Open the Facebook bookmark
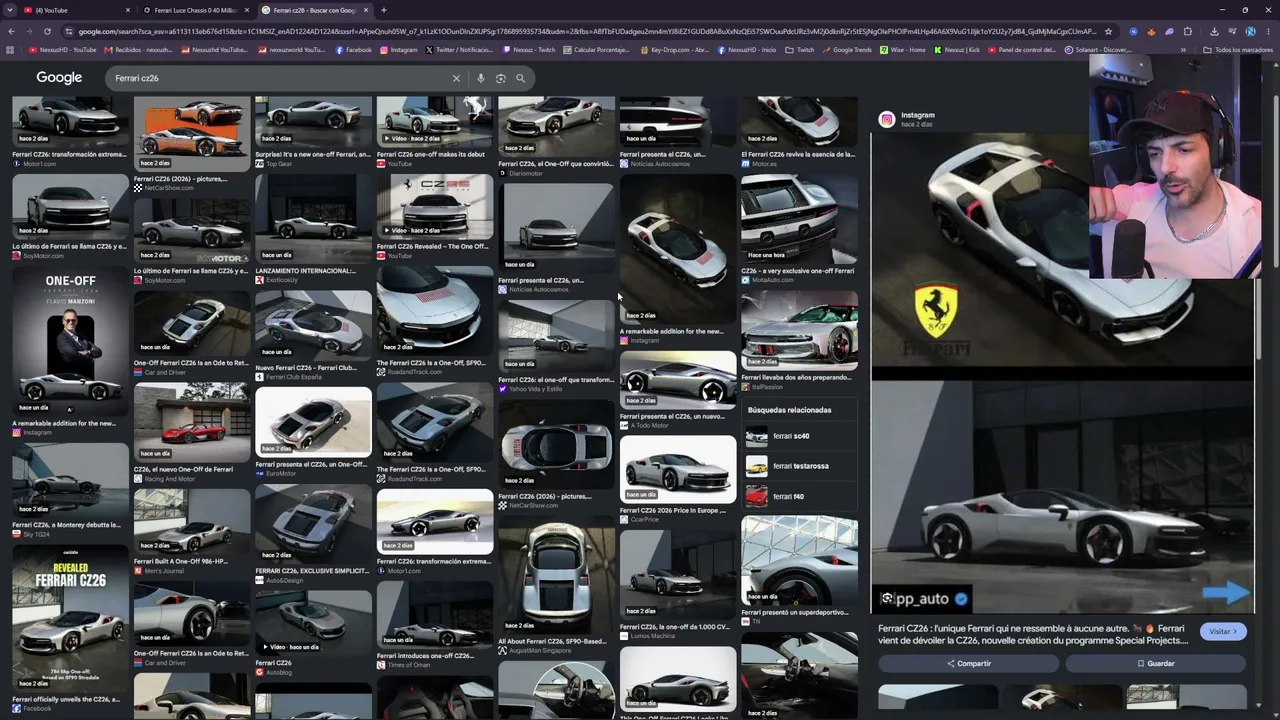Screen dimensions: 1280x720 pos(354,50)
